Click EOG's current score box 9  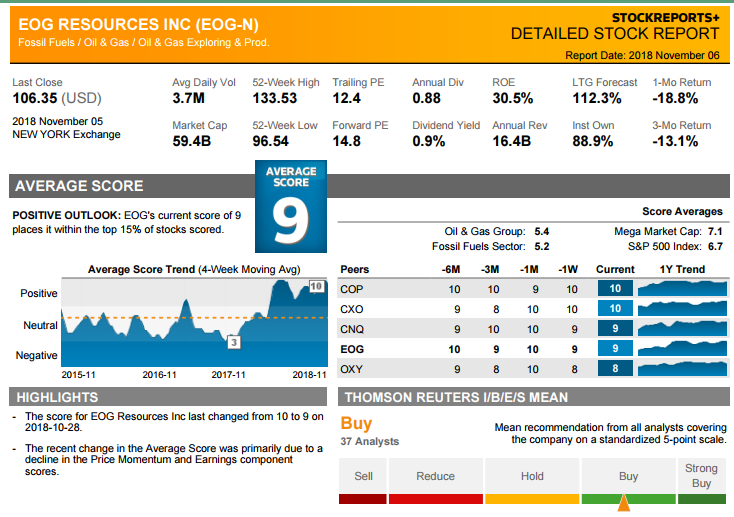(615, 348)
